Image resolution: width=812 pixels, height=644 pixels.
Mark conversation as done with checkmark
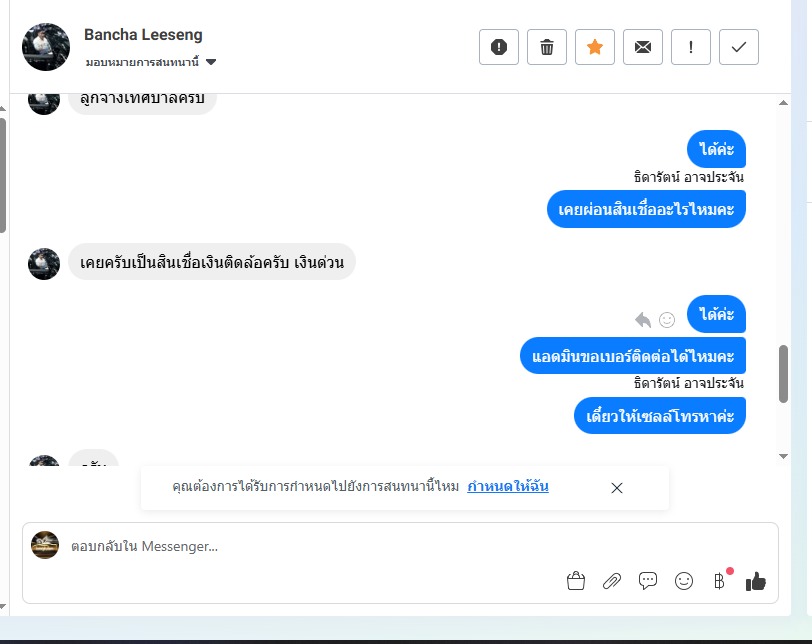tap(739, 47)
